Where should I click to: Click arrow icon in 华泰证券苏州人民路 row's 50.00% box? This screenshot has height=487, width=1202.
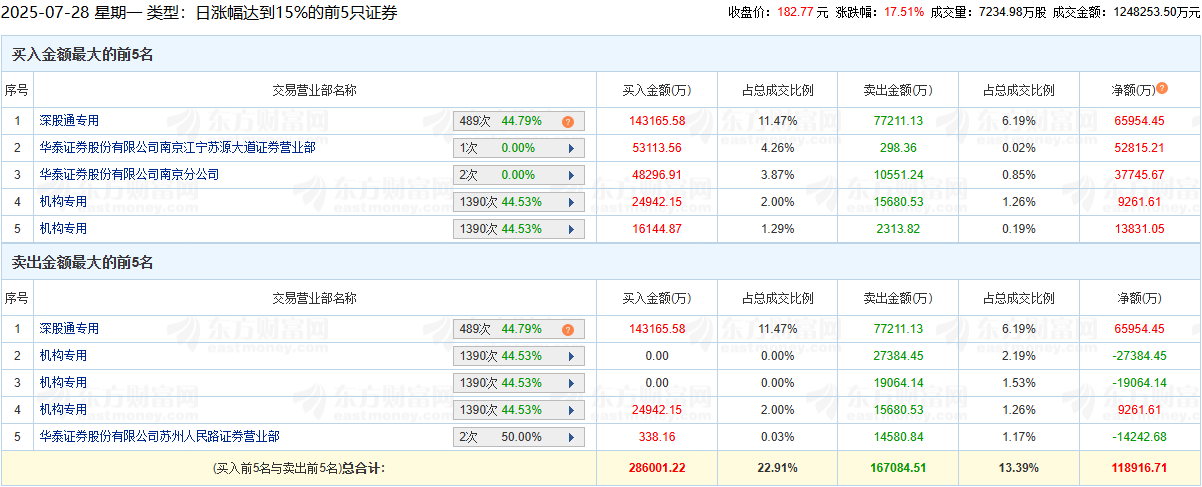coord(571,437)
